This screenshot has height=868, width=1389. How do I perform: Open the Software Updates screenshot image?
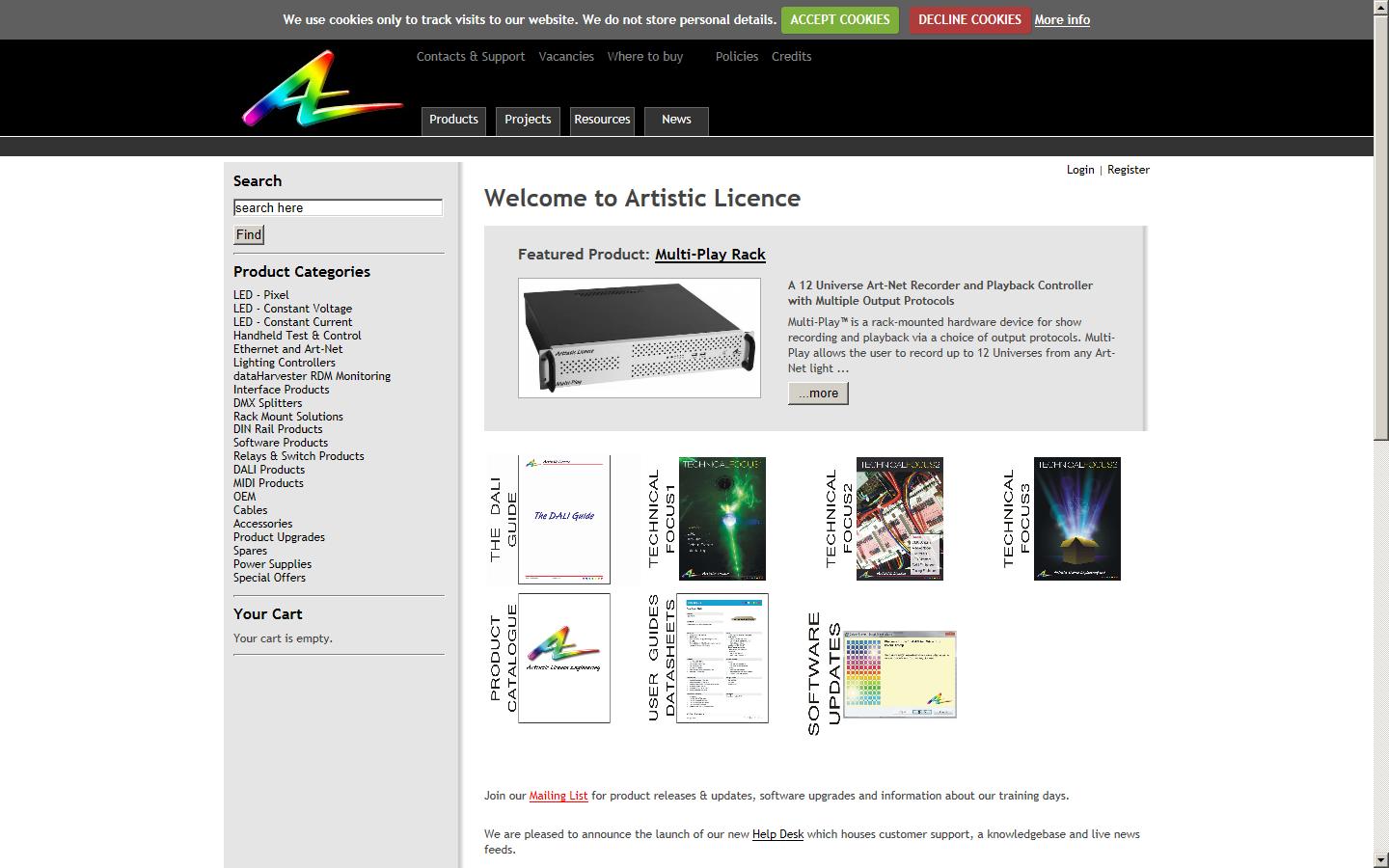coord(899,674)
